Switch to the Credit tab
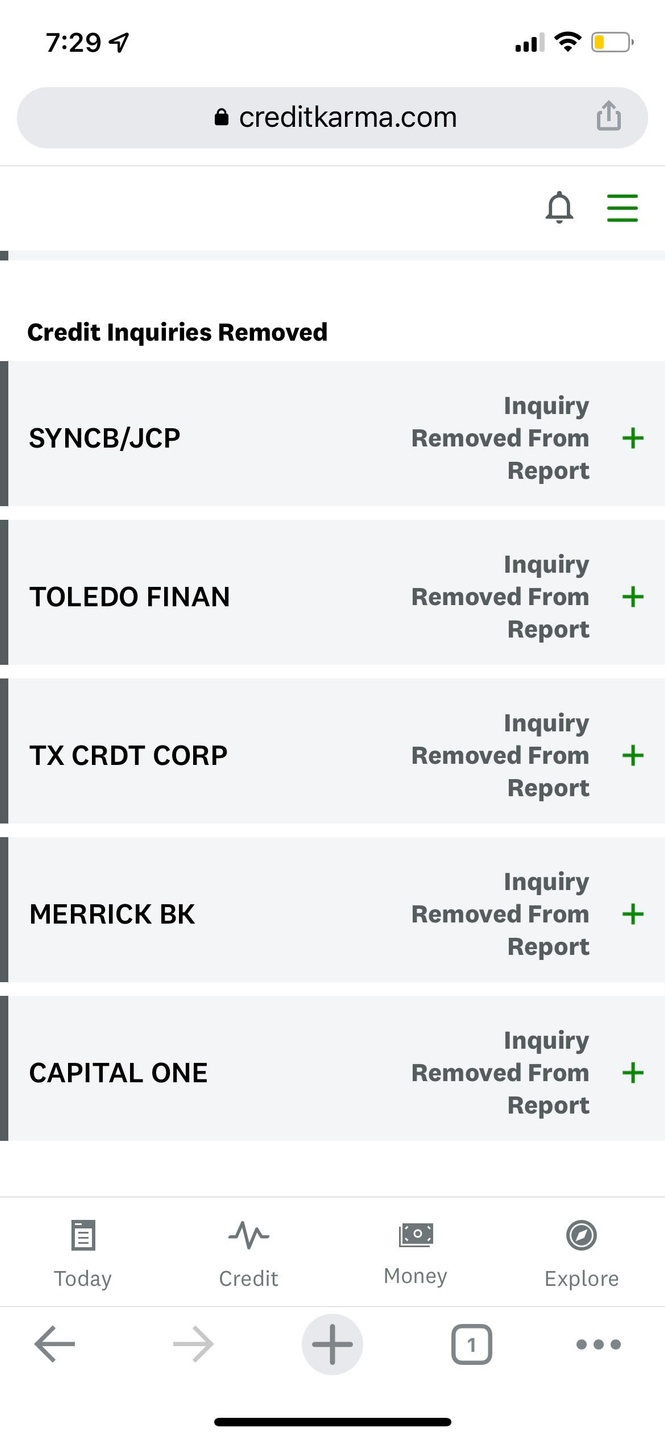 coord(248,1253)
